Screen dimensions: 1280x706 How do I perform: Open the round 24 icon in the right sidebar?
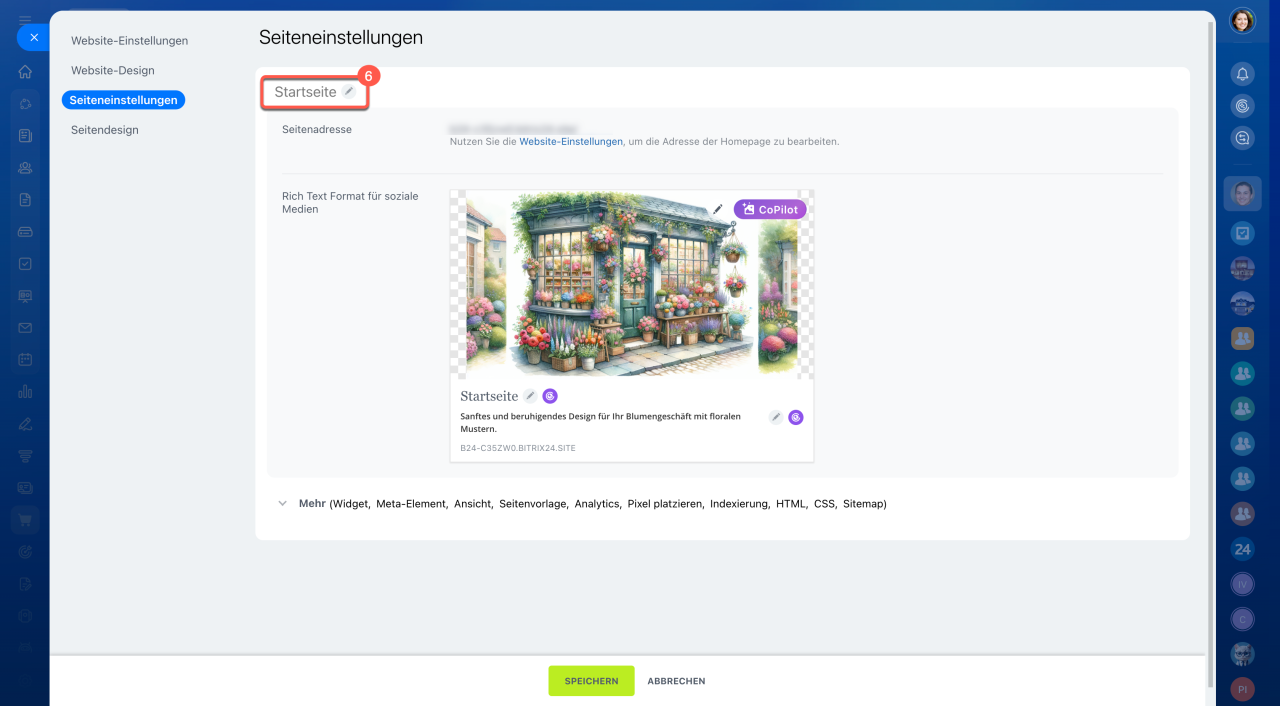click(x=1242, y=549)
